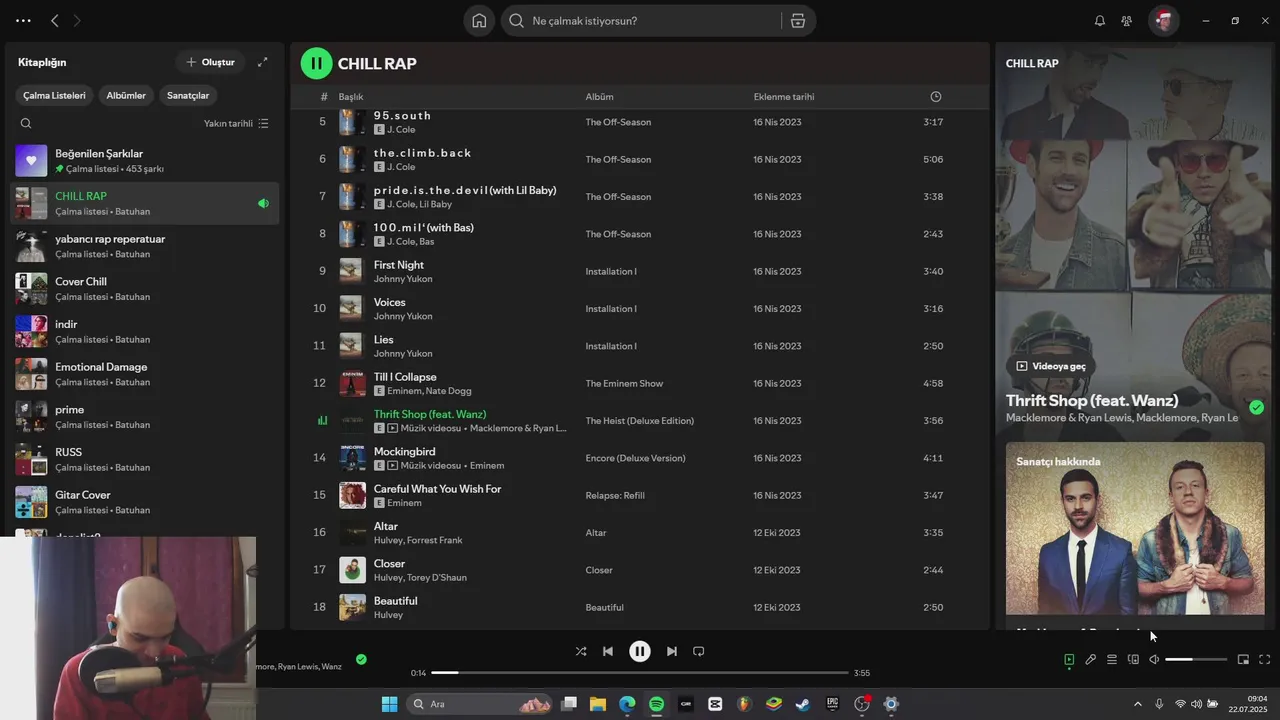This screenshot has height=720, width=1280.
Task: Click the Sanatçı hakkında artist photo card
Action: [x=1135, y=529]
